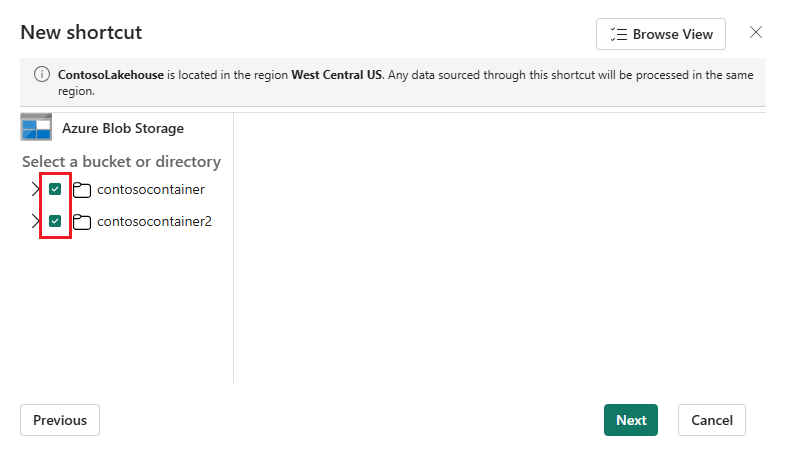This screenshot has height=452, width=785.
Task: Go to the Next step
Action: [x=631, y=420]
